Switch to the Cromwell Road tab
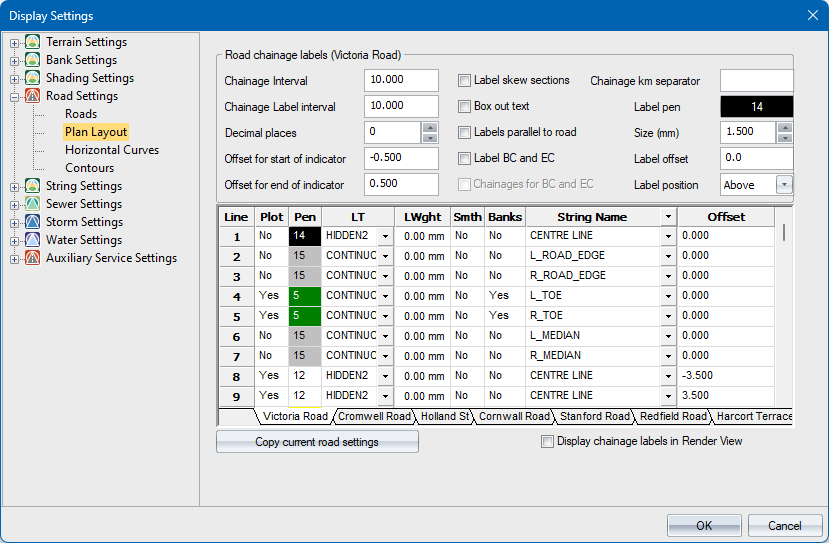This screenshot has width=829, height=543. coord(374,416)
